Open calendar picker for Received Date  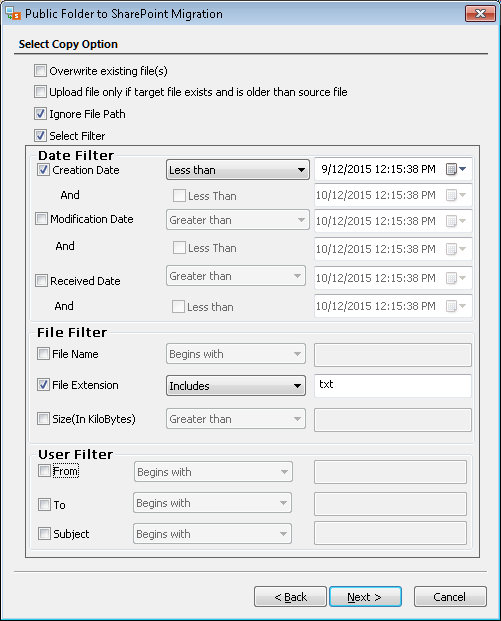pyautogui.click(x=456, y=278)
